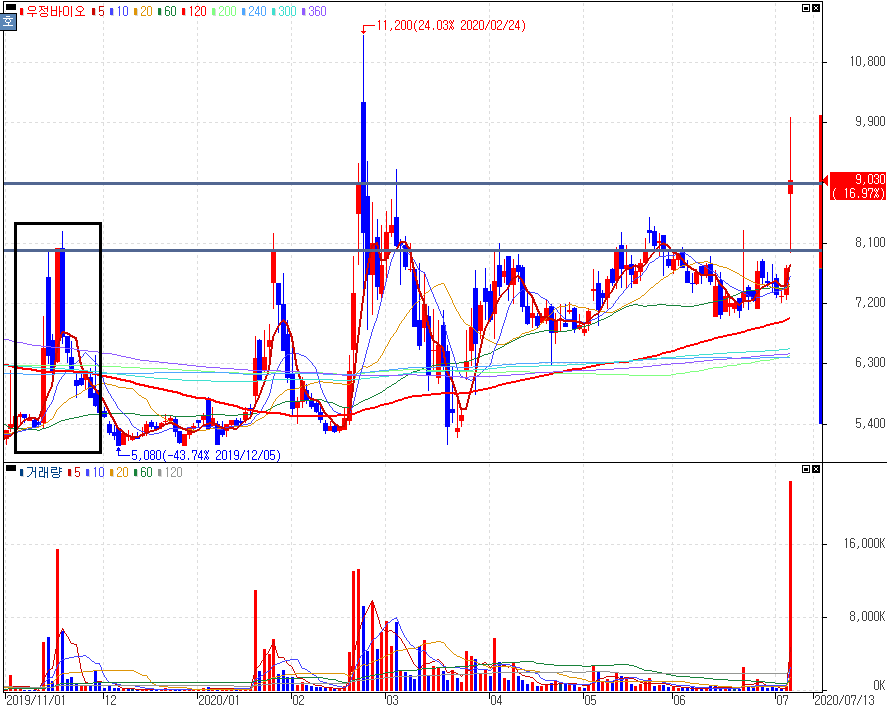887x708 pixels.
Task: Click the 05 month marker on time axis
Action: [590, 700]
